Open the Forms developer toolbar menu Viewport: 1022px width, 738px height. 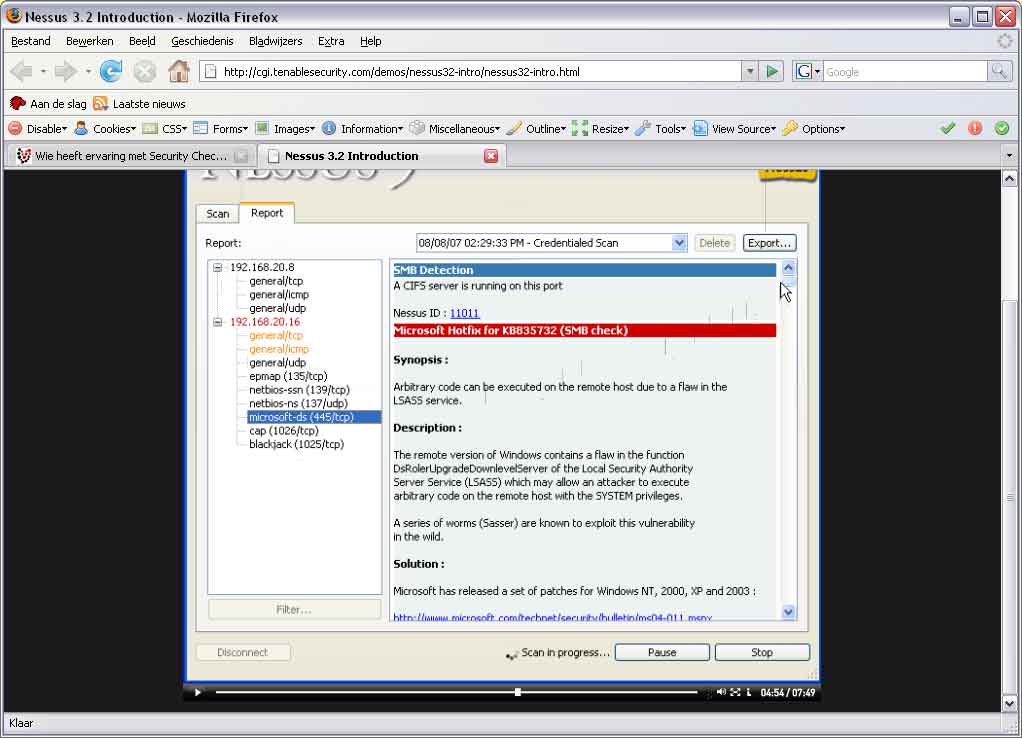pyautogui.click(x=221, y=128)
